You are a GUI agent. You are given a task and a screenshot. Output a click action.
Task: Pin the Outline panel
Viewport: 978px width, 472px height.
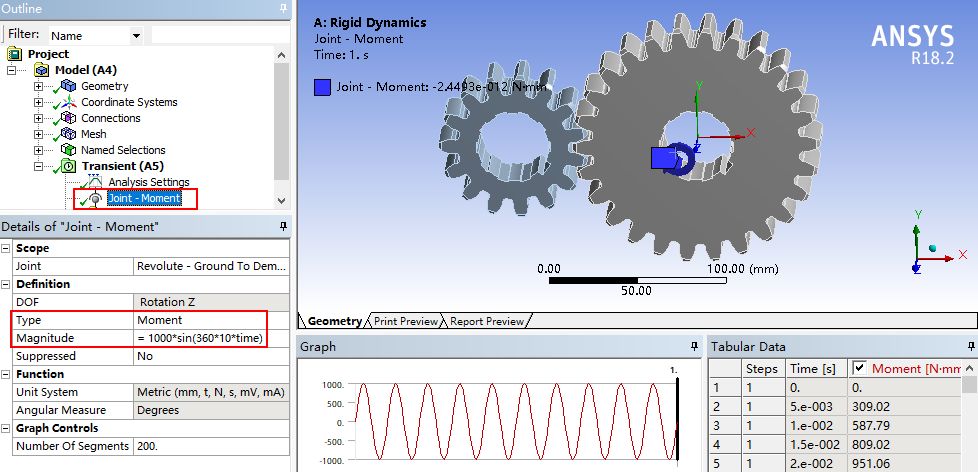coord(283,8)
